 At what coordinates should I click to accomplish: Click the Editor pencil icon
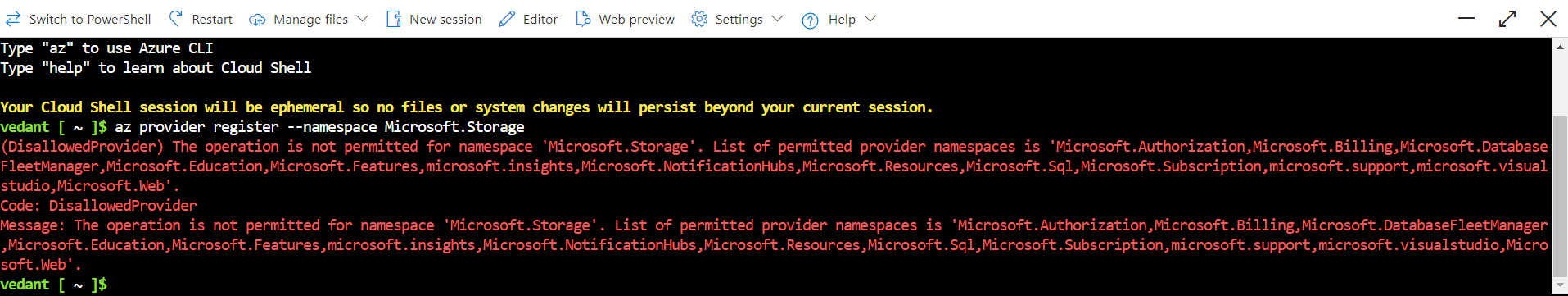coord(507,19)
